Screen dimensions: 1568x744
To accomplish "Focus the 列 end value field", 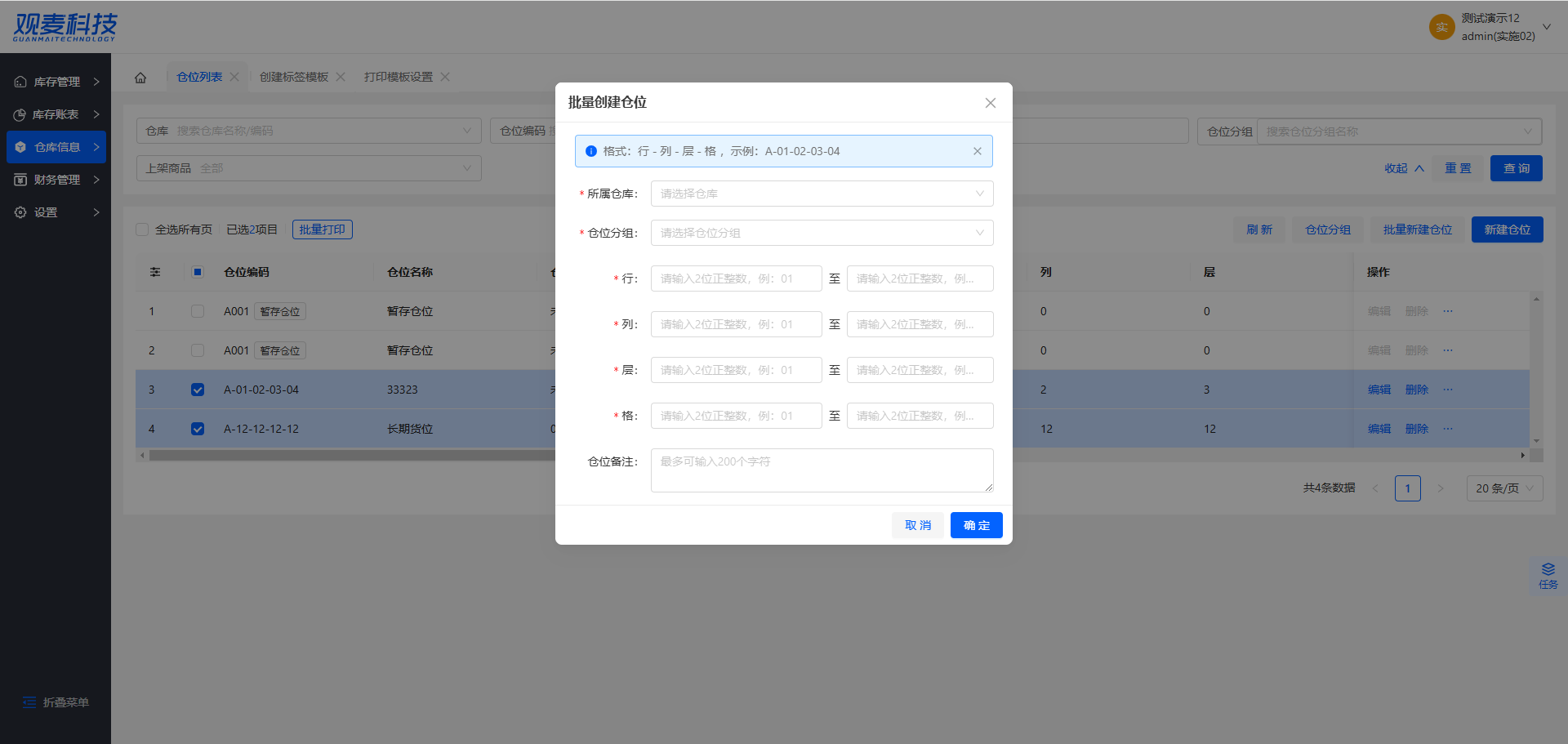I will pyautogui.click(x=920, y=324).
